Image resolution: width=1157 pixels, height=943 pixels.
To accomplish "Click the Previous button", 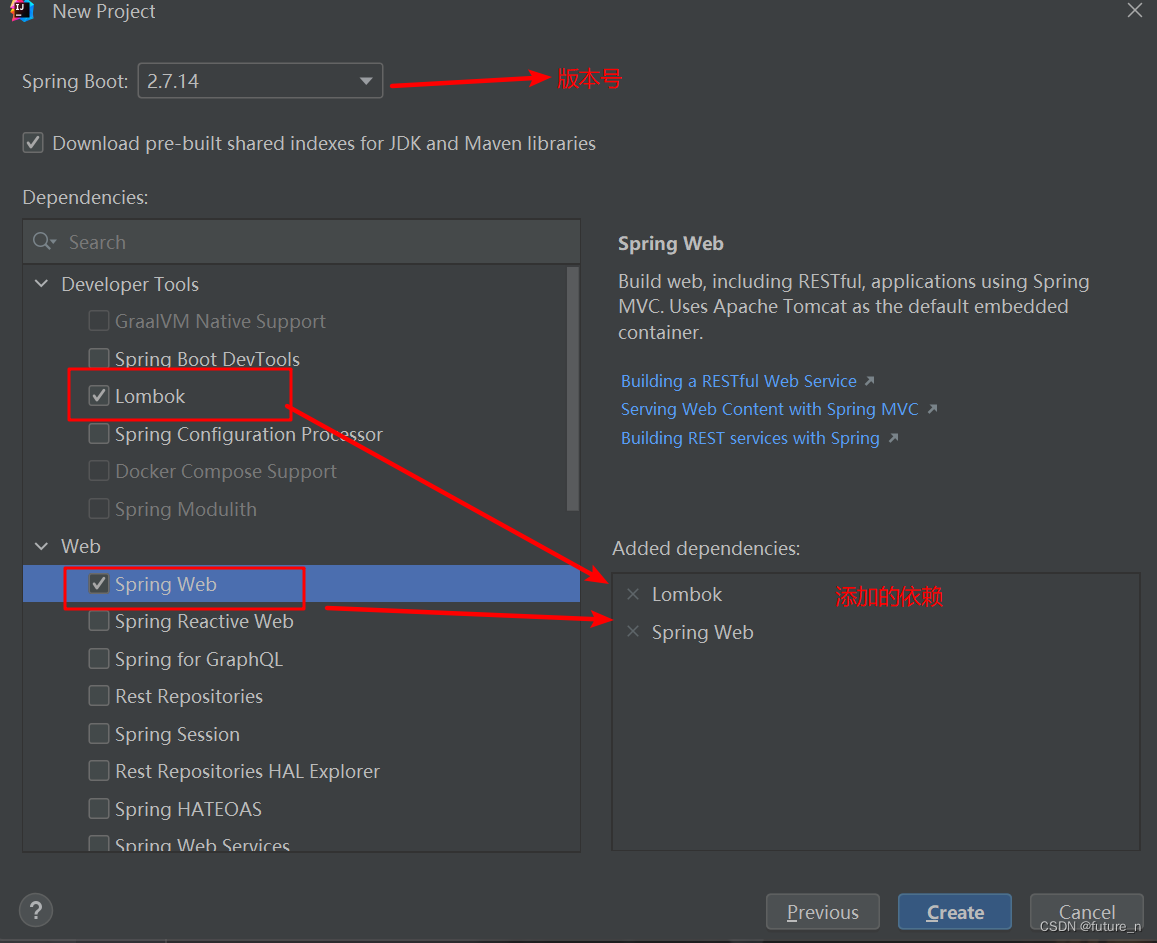I will point(822,912).
